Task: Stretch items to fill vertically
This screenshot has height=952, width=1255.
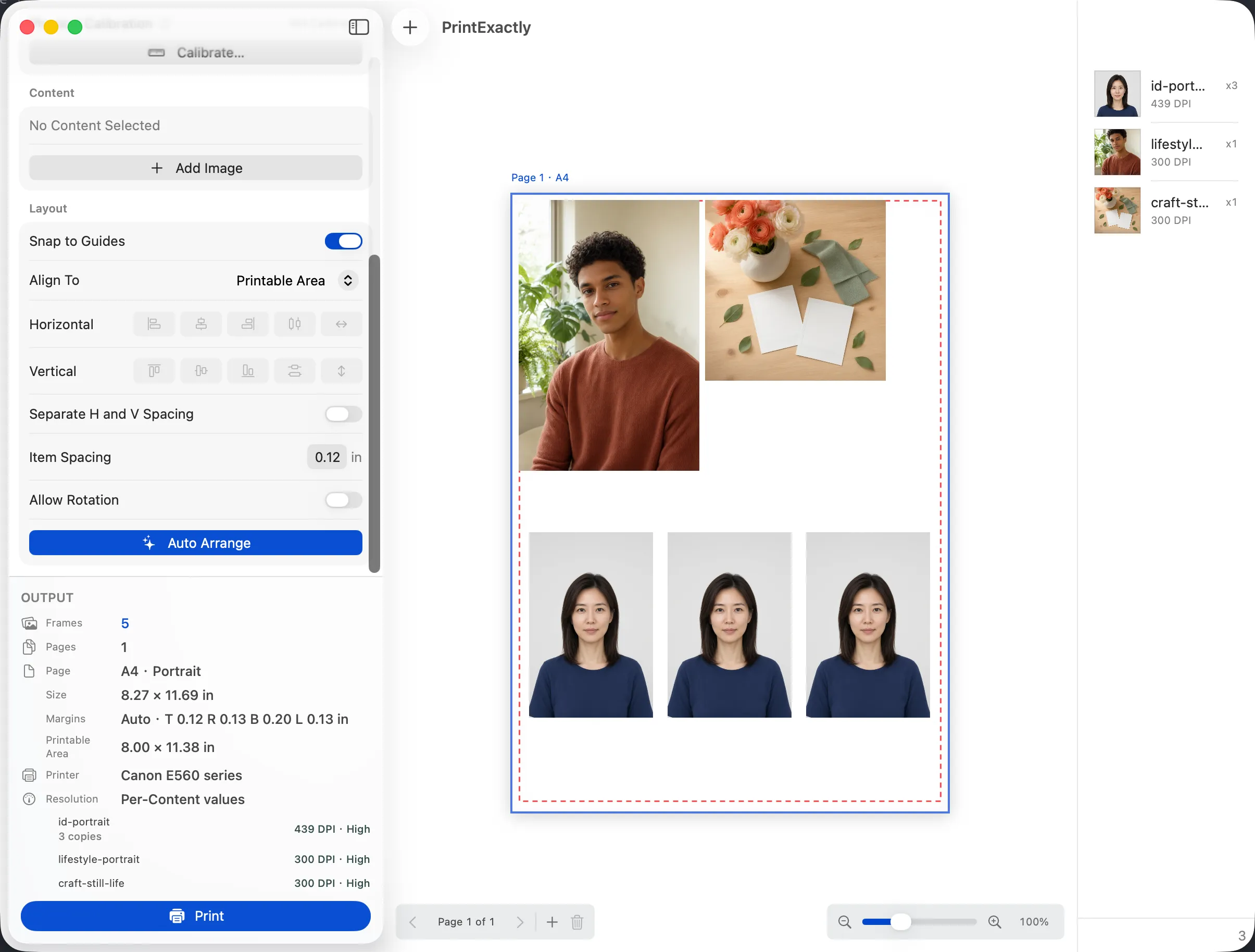Action: pos(341,371)
